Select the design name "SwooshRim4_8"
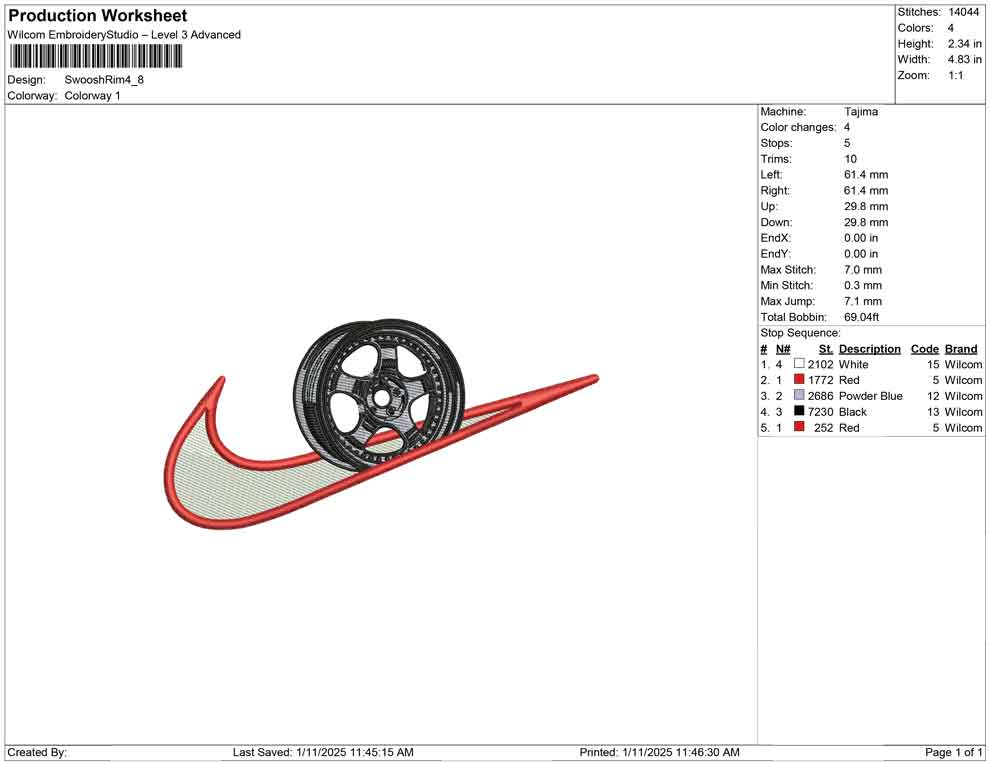Image resolution: width=990 pixels, height=762 pixels. pos(104,80)
